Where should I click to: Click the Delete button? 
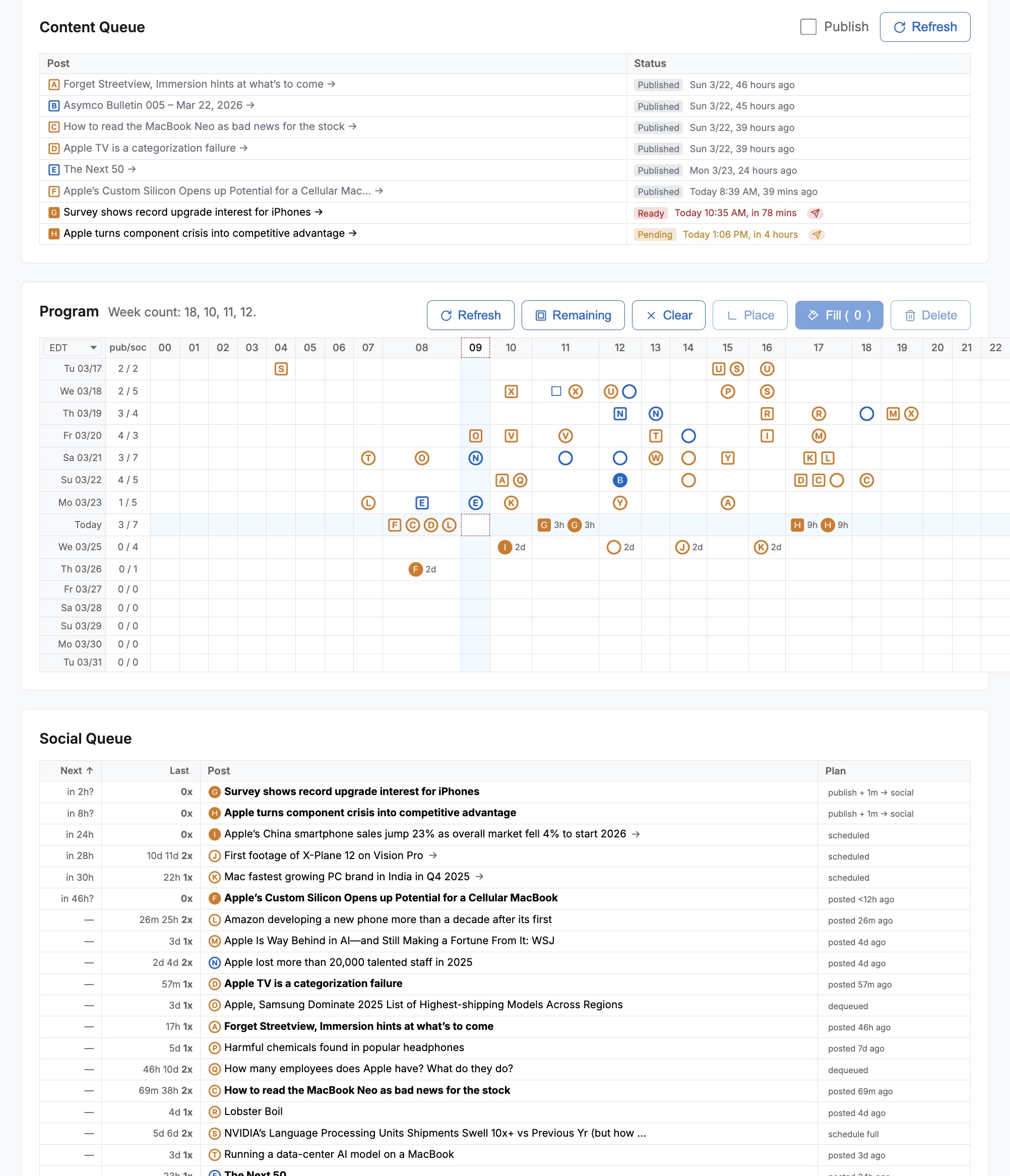(x=930, y=315)
